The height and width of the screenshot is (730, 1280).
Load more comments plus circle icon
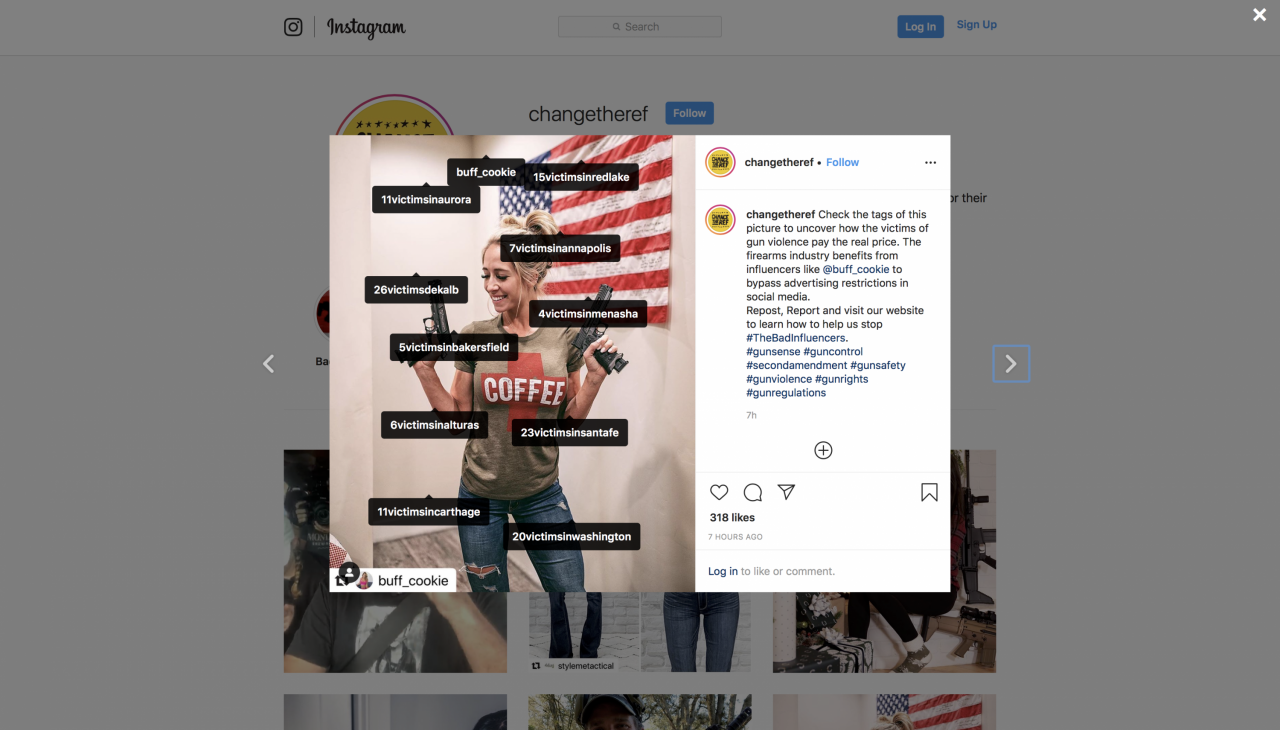pyautogui.click(x=823, y=450)
